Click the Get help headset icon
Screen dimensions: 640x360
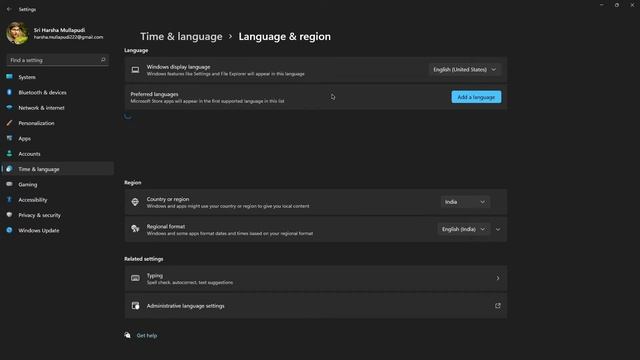tap(127, 336)
